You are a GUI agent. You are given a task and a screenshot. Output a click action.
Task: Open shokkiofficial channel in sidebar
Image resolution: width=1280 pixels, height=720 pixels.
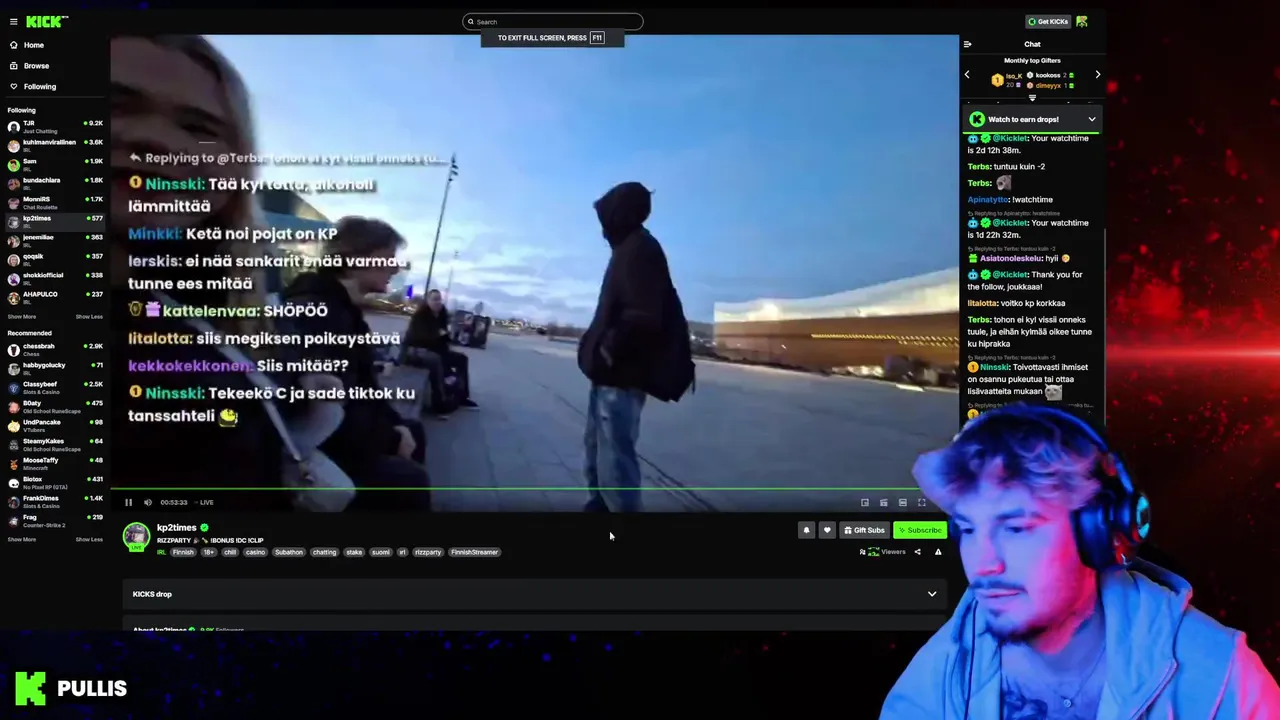click(55, 279)
